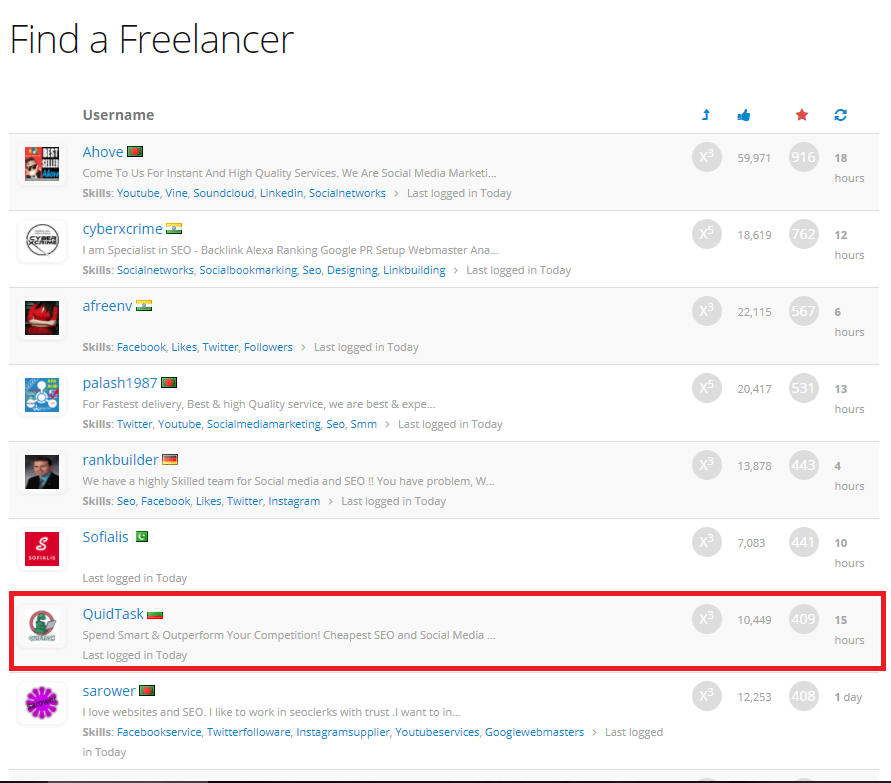This screenshot has height=783, width=891.
Task: Open cyberxcrime's profile picture
Action: [42, 241]
